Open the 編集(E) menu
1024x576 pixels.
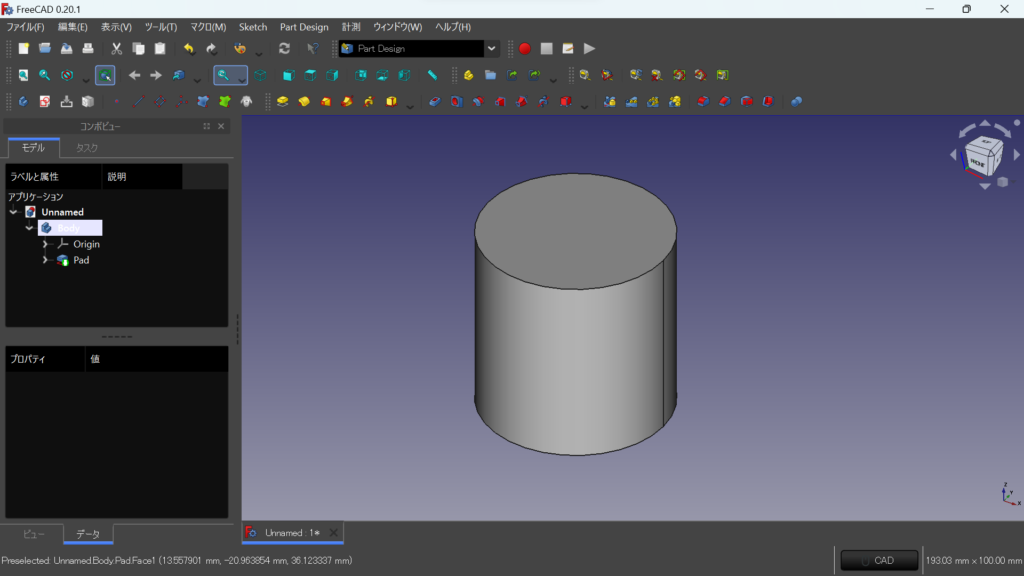coord(72,27)
